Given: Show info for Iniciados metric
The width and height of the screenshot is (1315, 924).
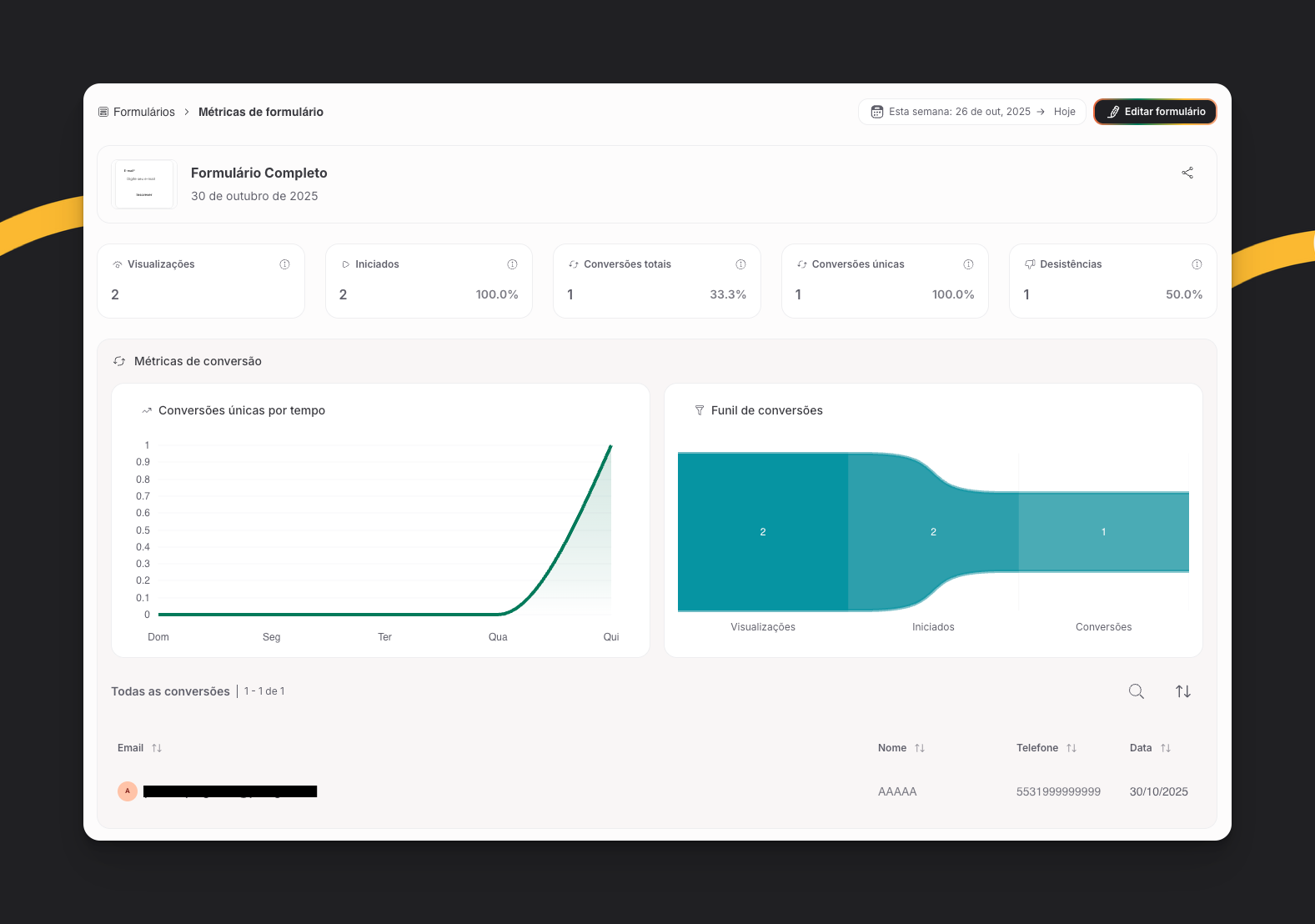Looking at the screenshot, I should pyautogui.click(x=512, y=264).
